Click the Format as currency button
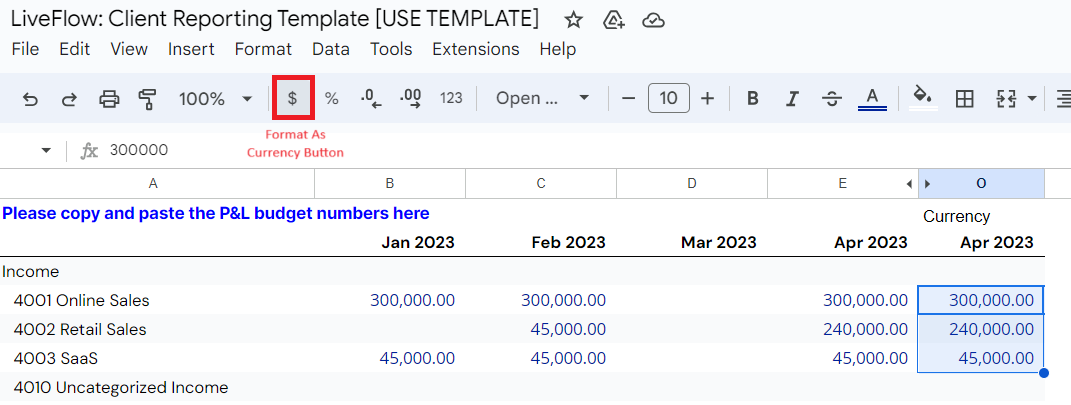The width and height of the screenshot is (1071, 405). (292, 98)
